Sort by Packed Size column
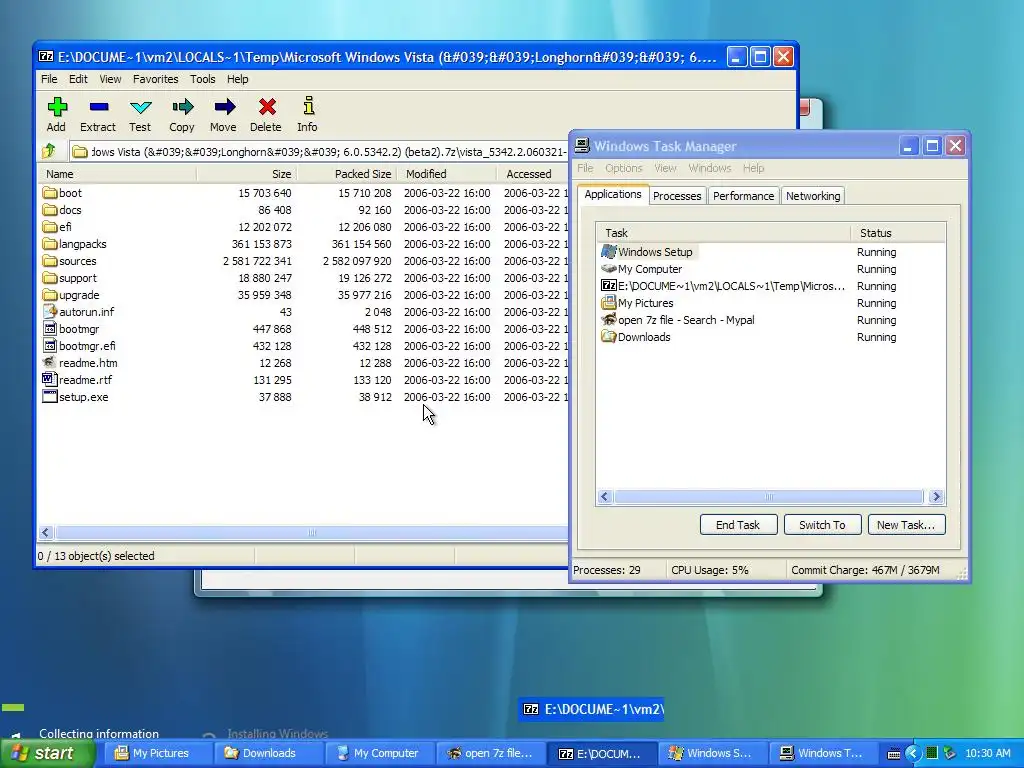The height and width of the screenshot is (768, 1024). 346,174
